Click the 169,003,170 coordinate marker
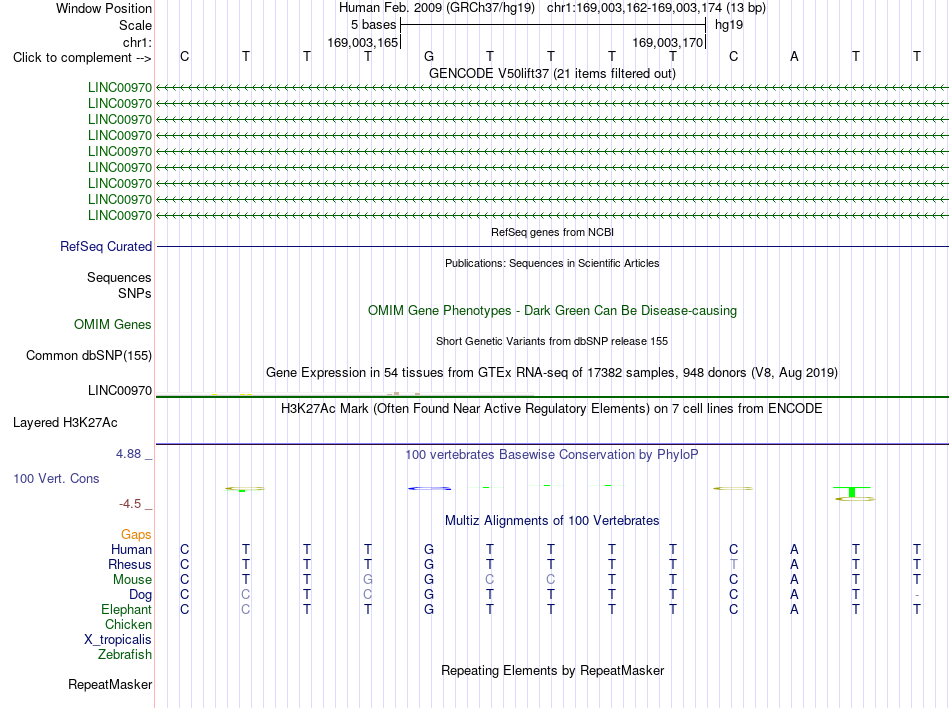 click(667, 42)
